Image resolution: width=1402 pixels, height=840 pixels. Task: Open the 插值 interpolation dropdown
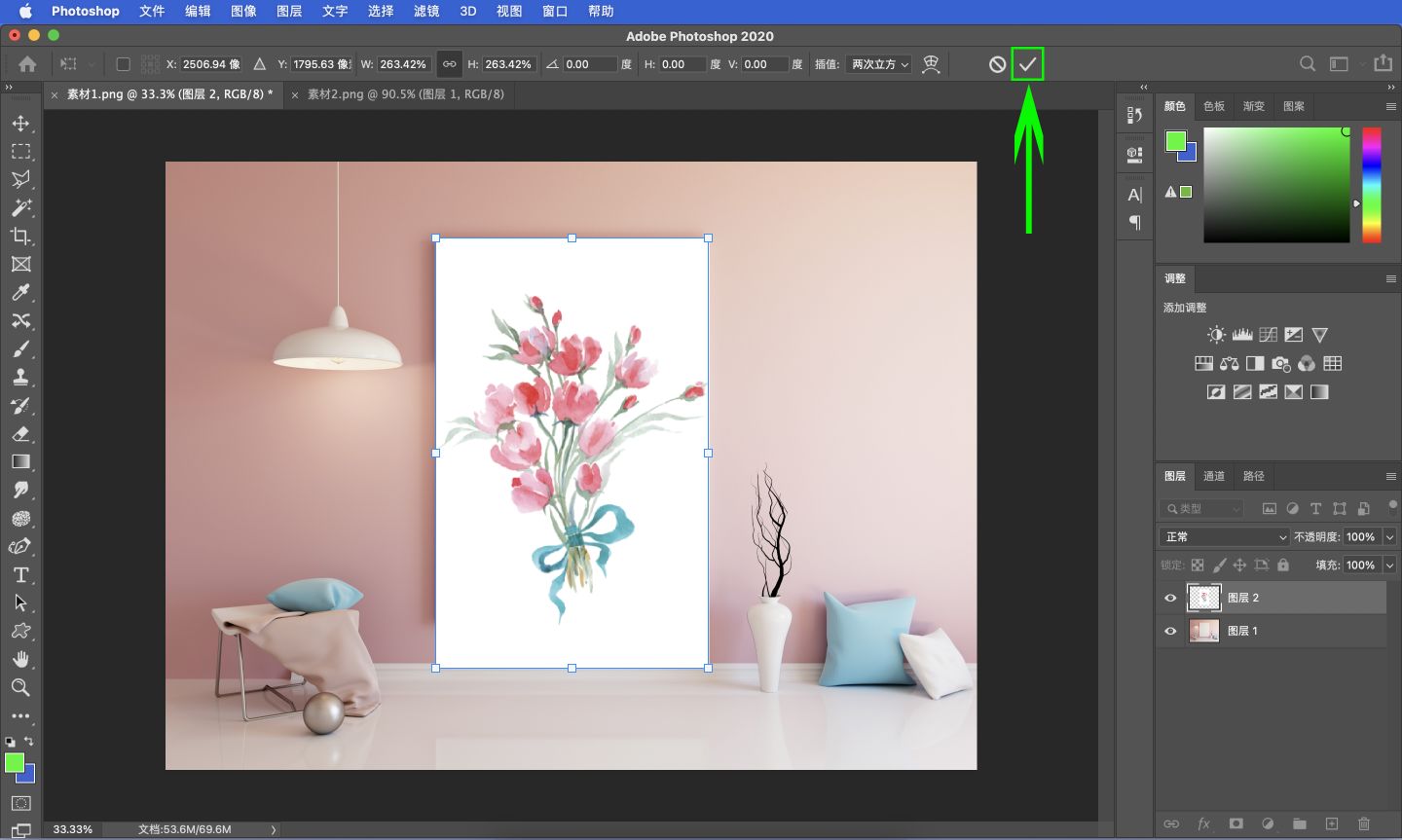pyautogui.click(x=878, y=63)
